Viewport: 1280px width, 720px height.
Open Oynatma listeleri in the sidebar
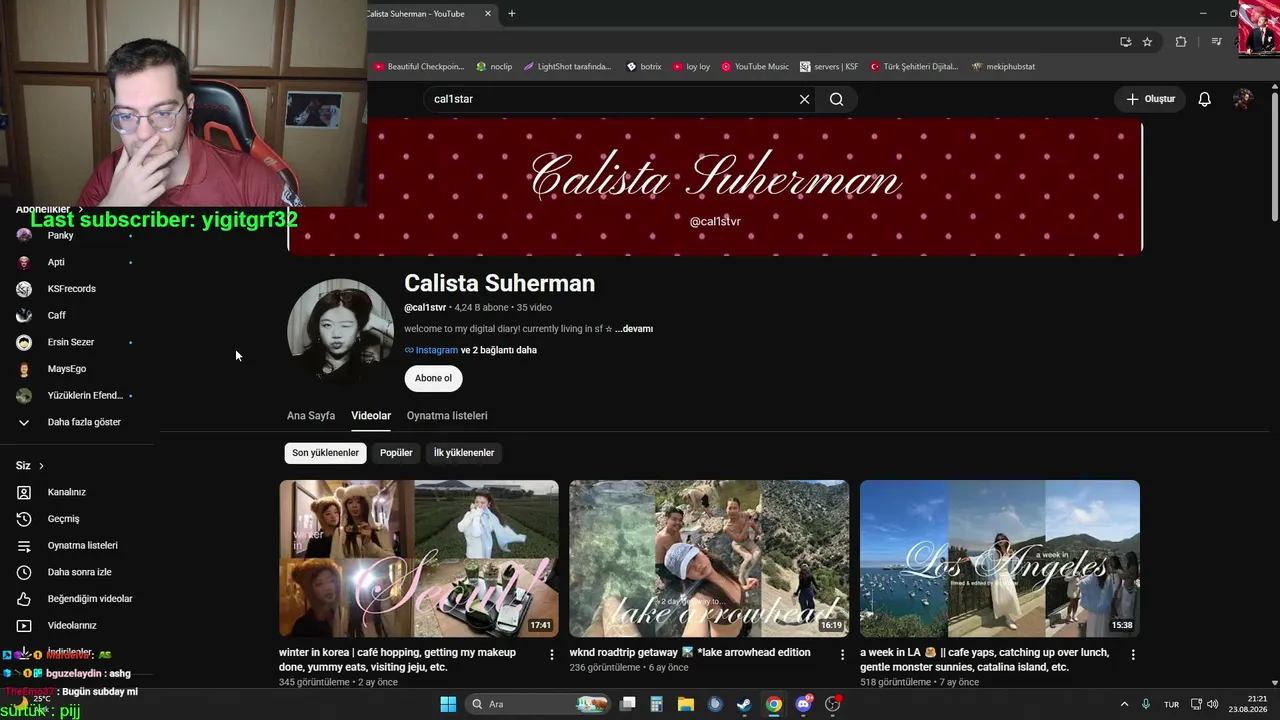point(80,546)
